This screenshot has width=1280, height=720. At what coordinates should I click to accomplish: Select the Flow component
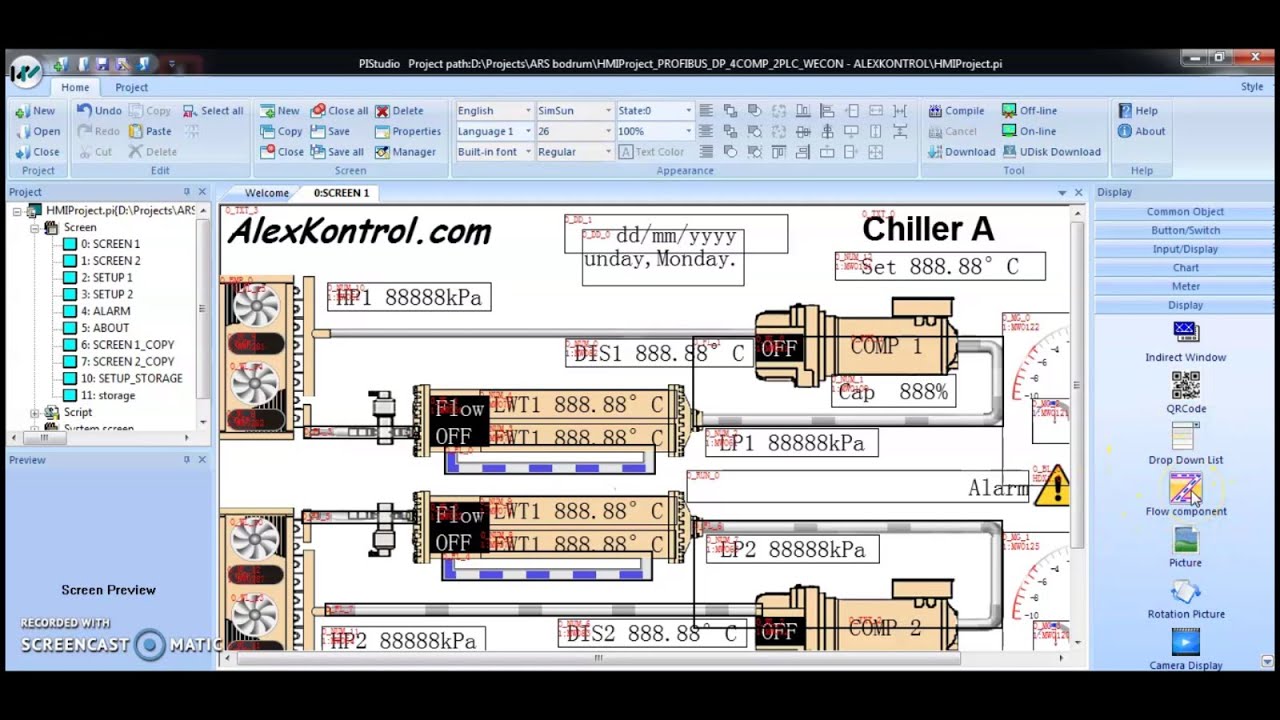[1185, 495]
